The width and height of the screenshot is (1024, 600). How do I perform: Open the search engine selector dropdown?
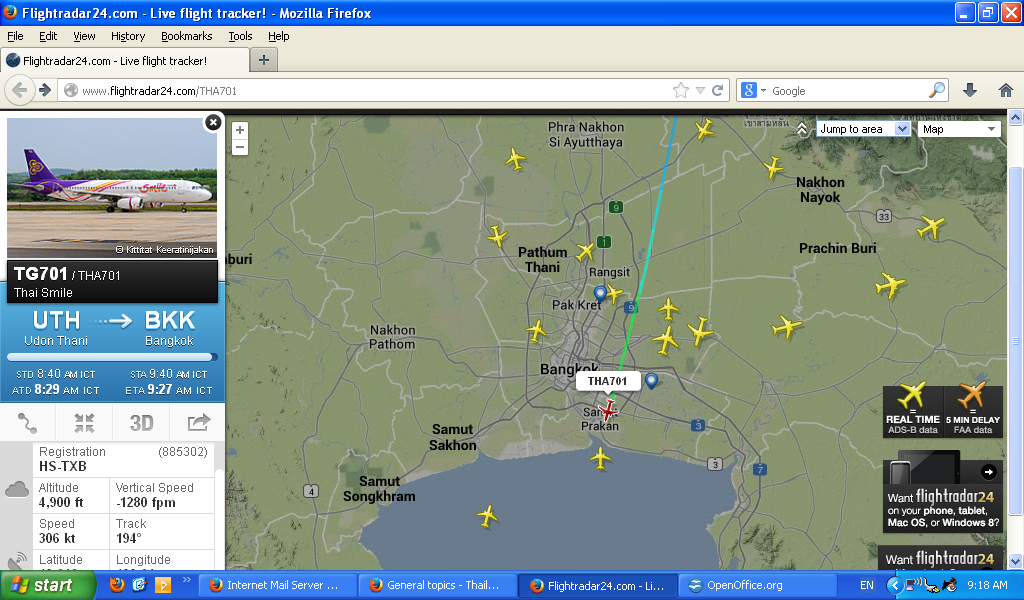pyautogui.click(x=763, y=91)
